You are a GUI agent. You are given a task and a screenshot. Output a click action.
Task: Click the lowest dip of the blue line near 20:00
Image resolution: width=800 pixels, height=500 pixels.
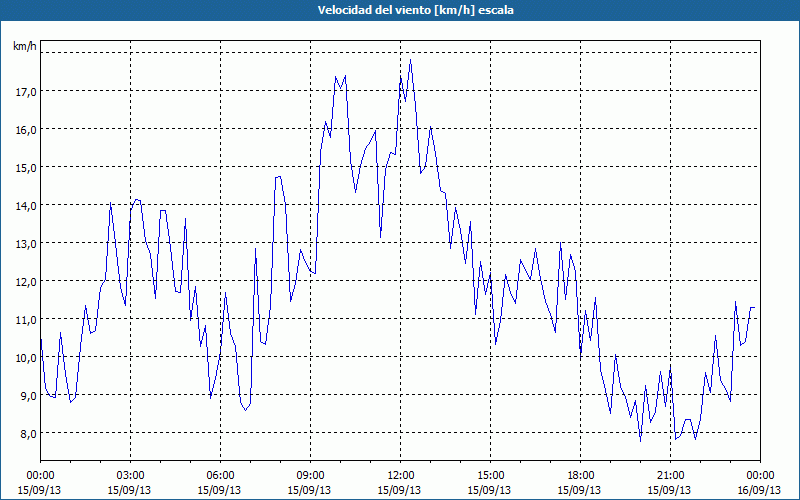click(x=640, y=441)
